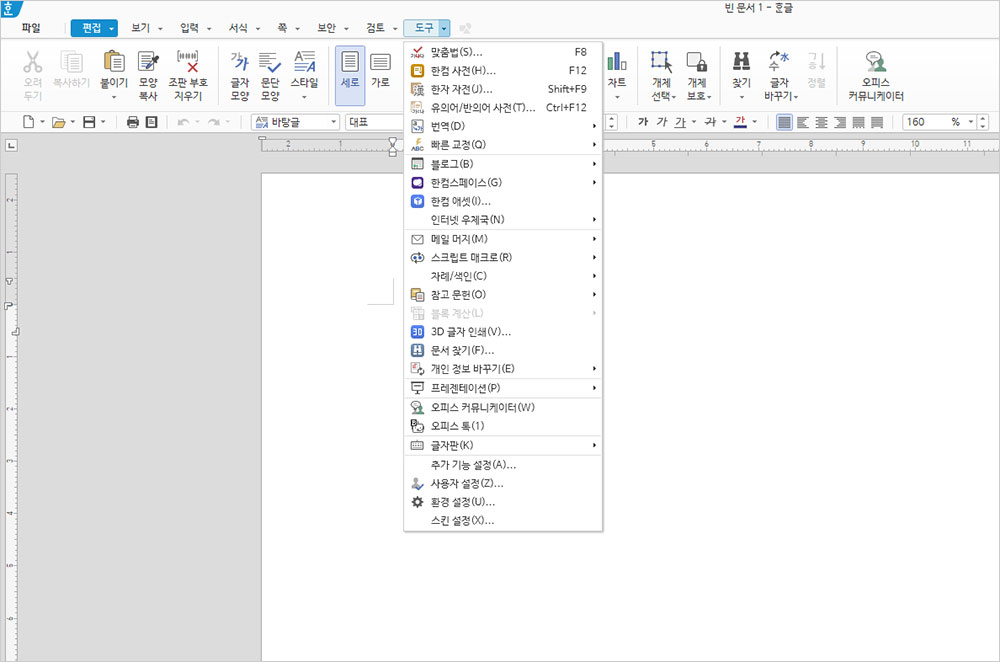Open 문단 모양 paragraph format icon
Screen dimensions: 1000x662
[x=270, y=62]
